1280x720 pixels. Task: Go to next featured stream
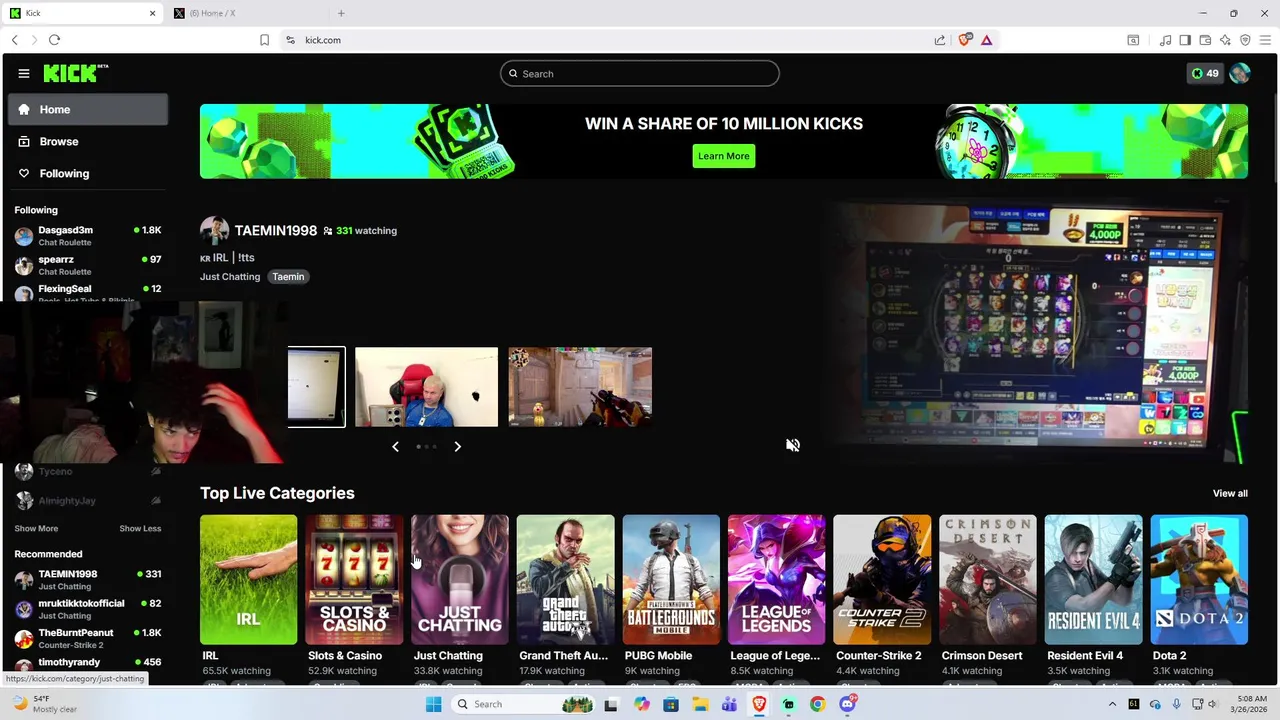(x=457, y=446)
